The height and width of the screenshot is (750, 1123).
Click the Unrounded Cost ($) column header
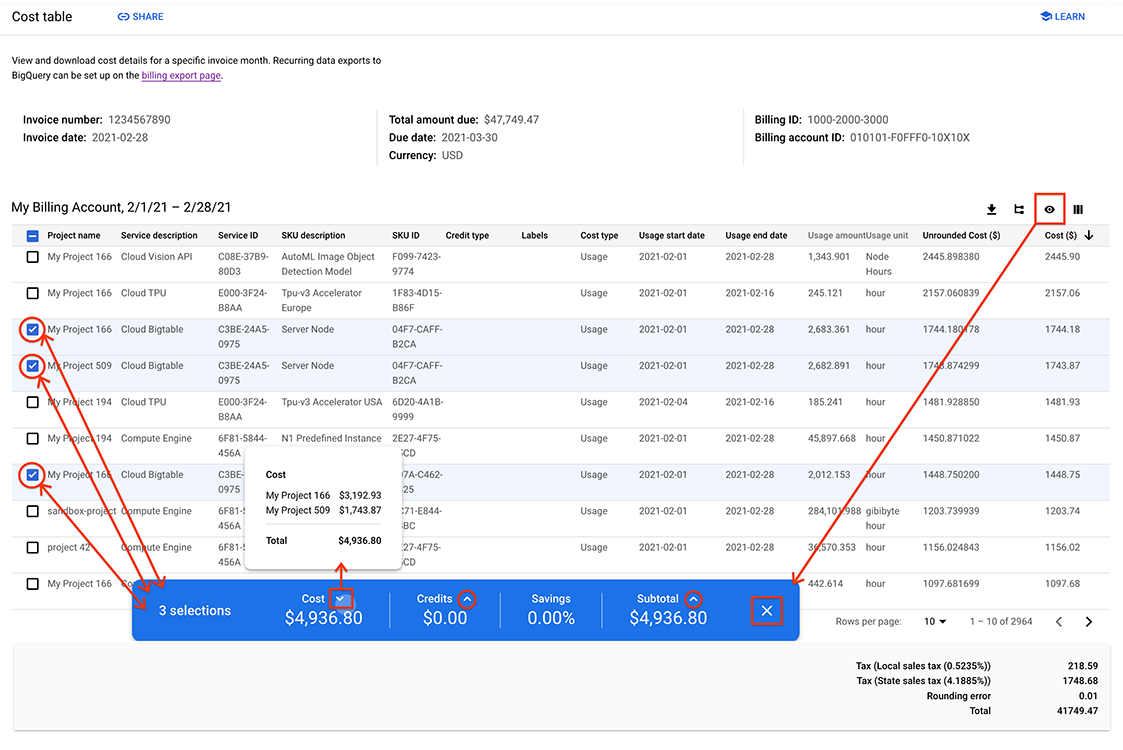[x=961, y=236]
